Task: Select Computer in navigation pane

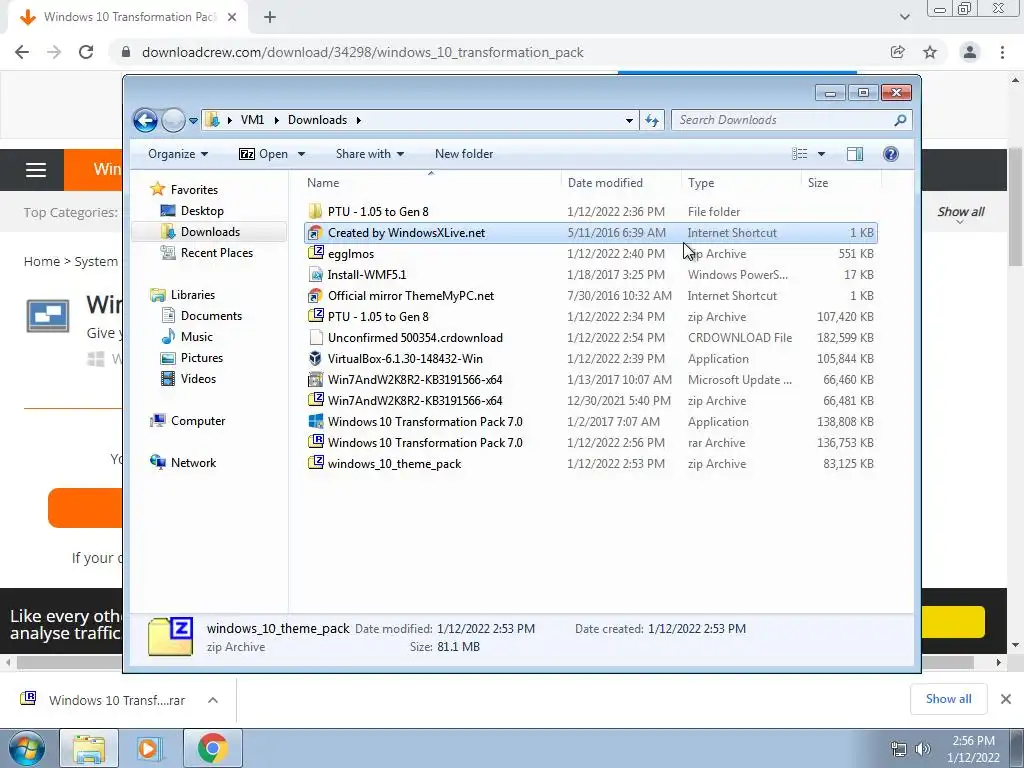Action: point(198,421)
